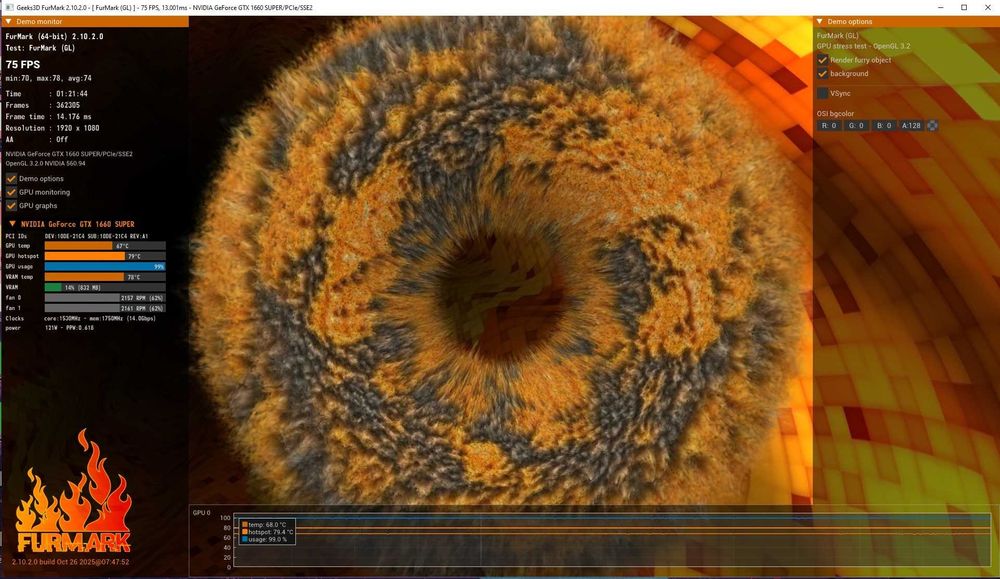Close the FurMark window
This screenshot has height=579, width=1000.
click(x=988, y=8)
